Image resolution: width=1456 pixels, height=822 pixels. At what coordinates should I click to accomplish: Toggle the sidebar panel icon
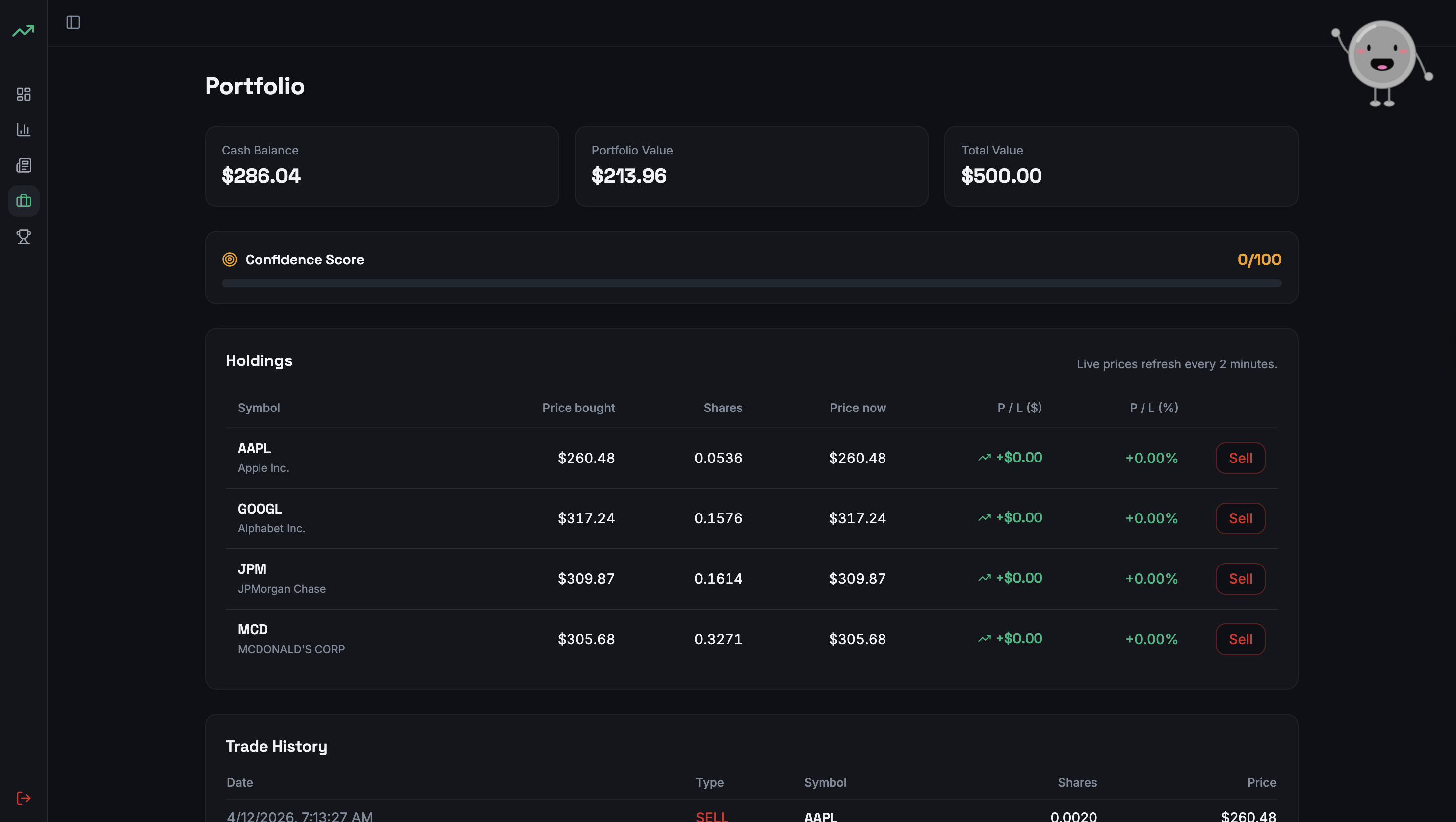tap(73, 23)
